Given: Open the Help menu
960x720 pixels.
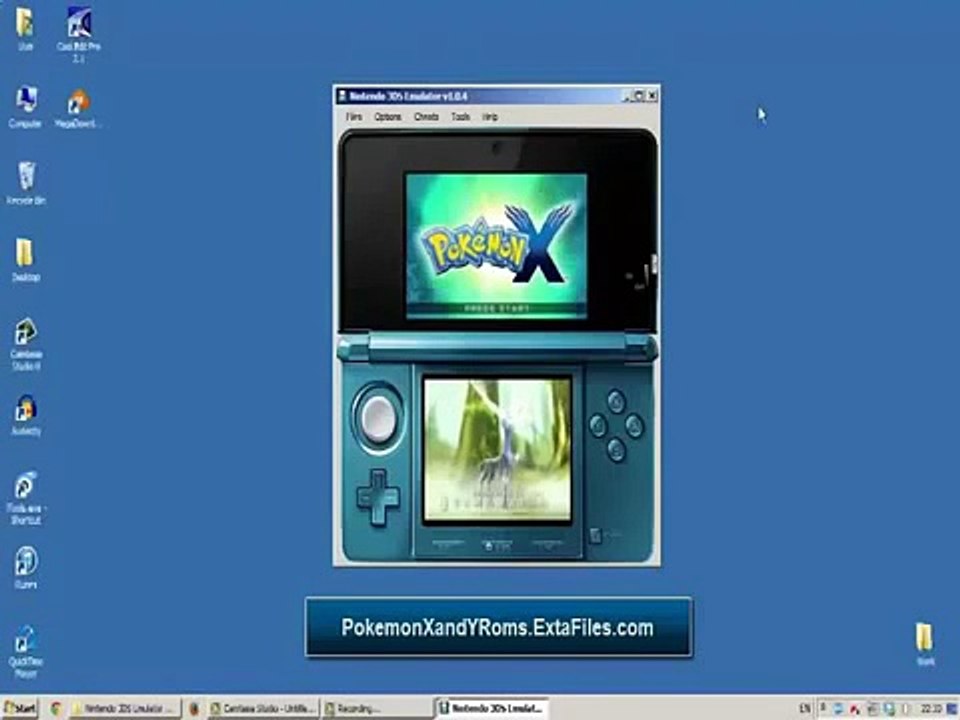Looking at the screenshot, I should click(490, 116).
